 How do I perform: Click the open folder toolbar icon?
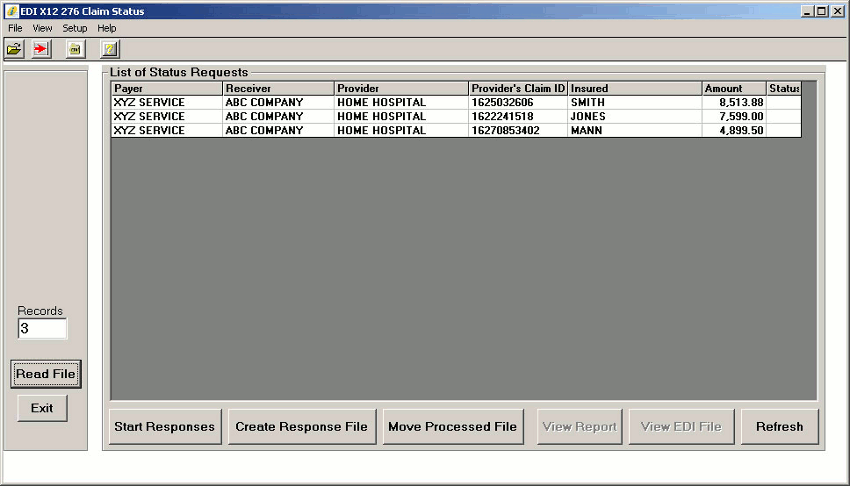[x=14, y=49]
